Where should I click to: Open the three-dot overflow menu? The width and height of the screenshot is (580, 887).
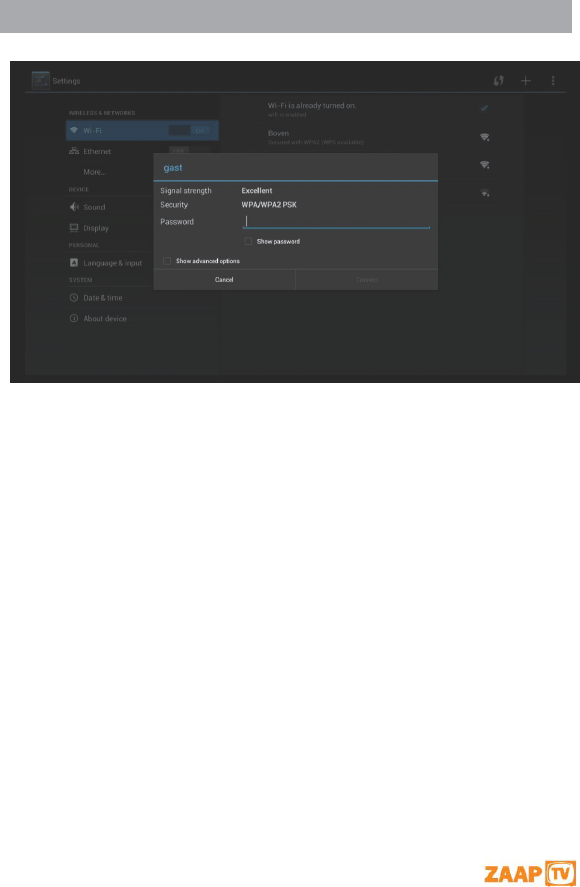pos(553,81)
